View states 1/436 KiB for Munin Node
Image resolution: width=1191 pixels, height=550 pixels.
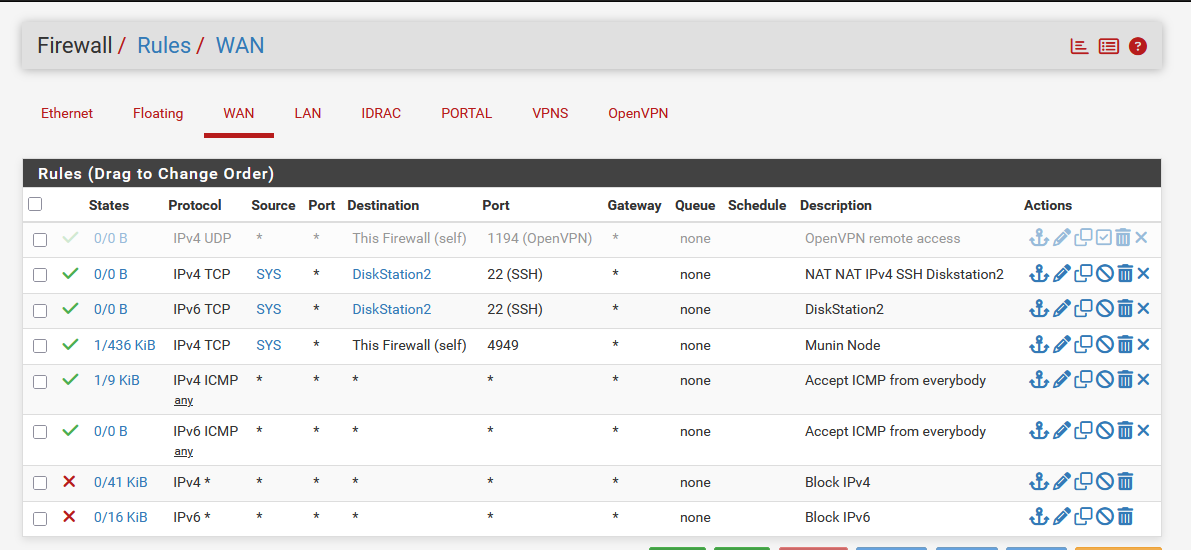coord(125,345)
